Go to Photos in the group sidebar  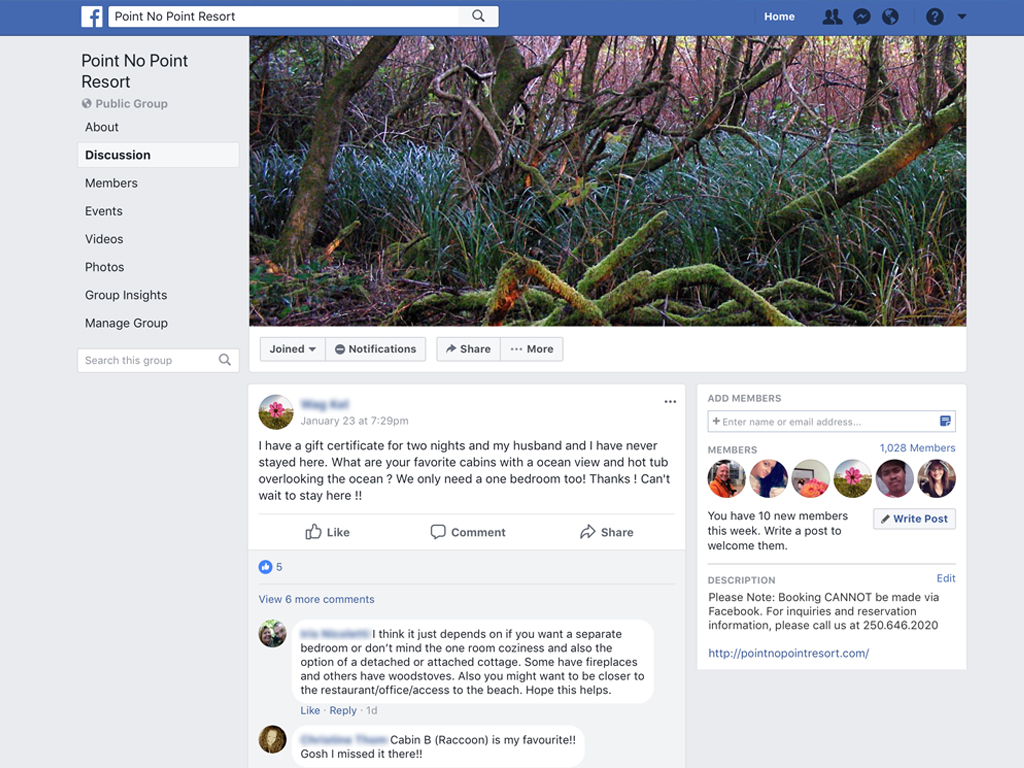pos(104,267)
